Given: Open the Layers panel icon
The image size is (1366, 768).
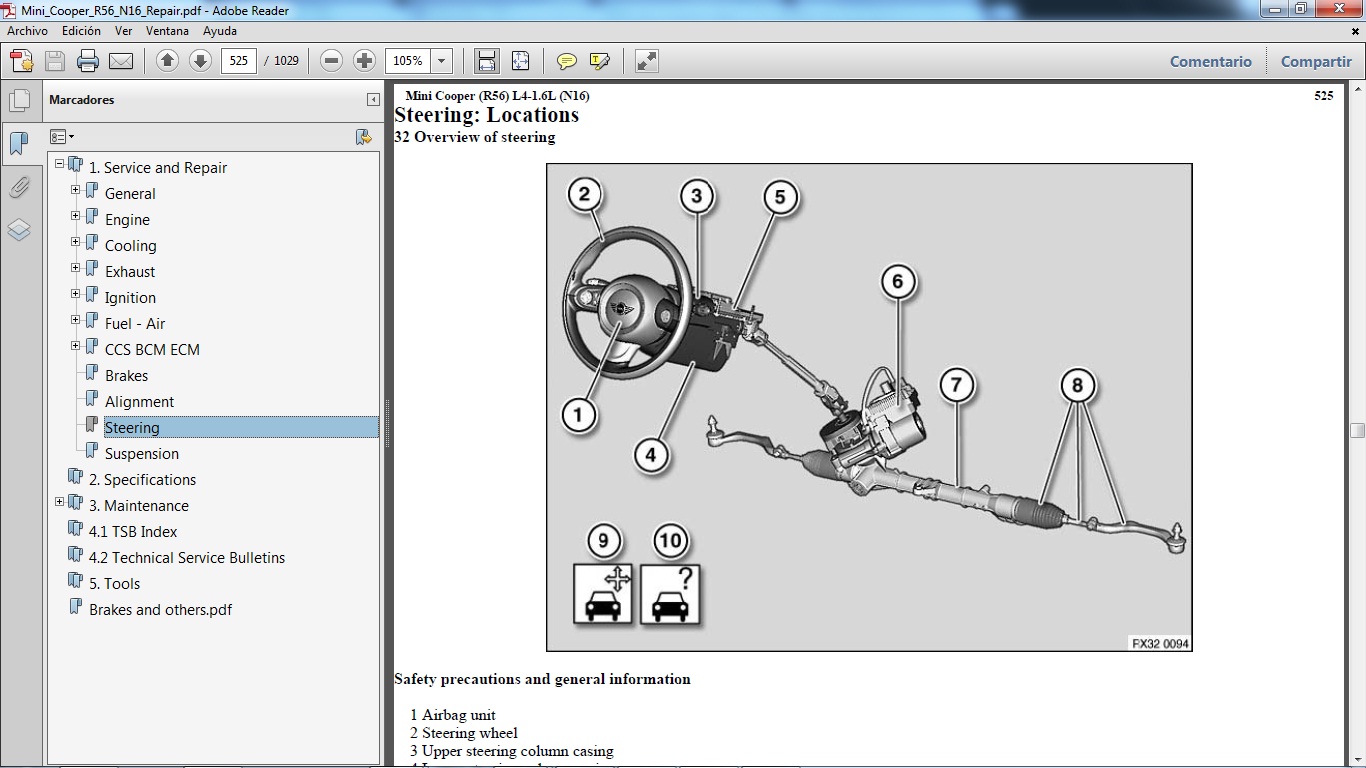Looking at the screenshot, I should click(x=19, y=230).
